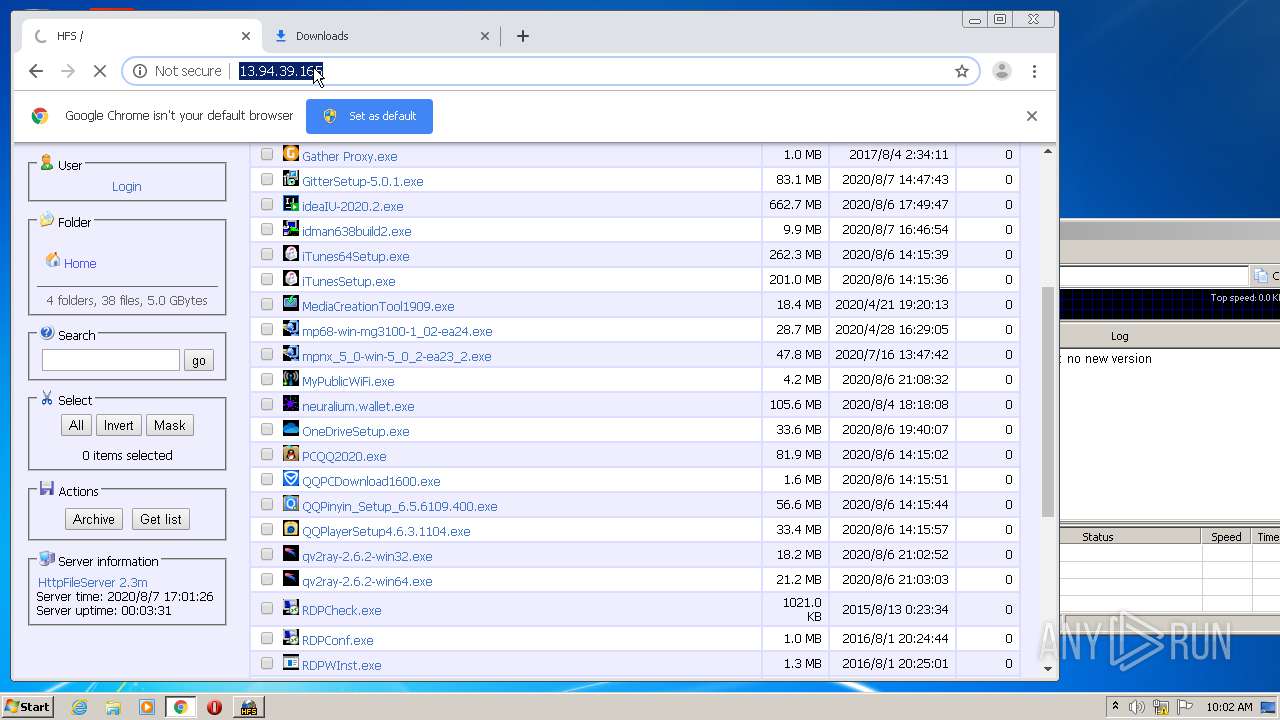Click the PCQQ2020.exe penguin icon

pyautogui.click(x=291, y=454)
